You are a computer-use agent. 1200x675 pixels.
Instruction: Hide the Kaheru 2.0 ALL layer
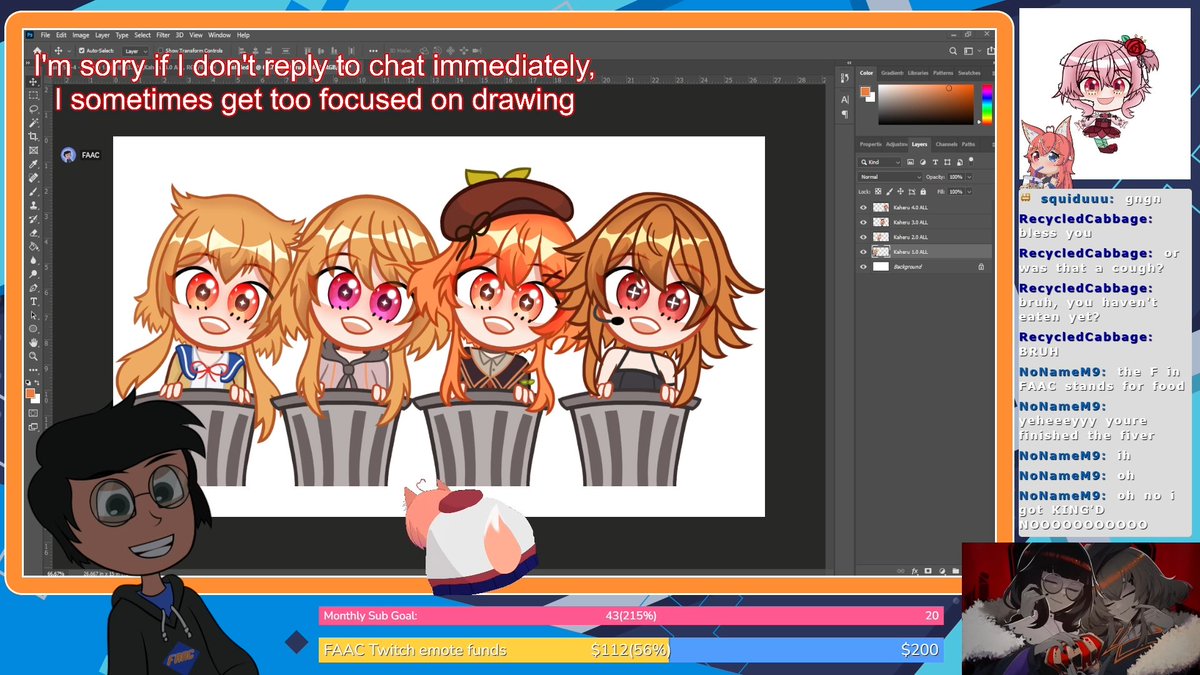point(864,237)
